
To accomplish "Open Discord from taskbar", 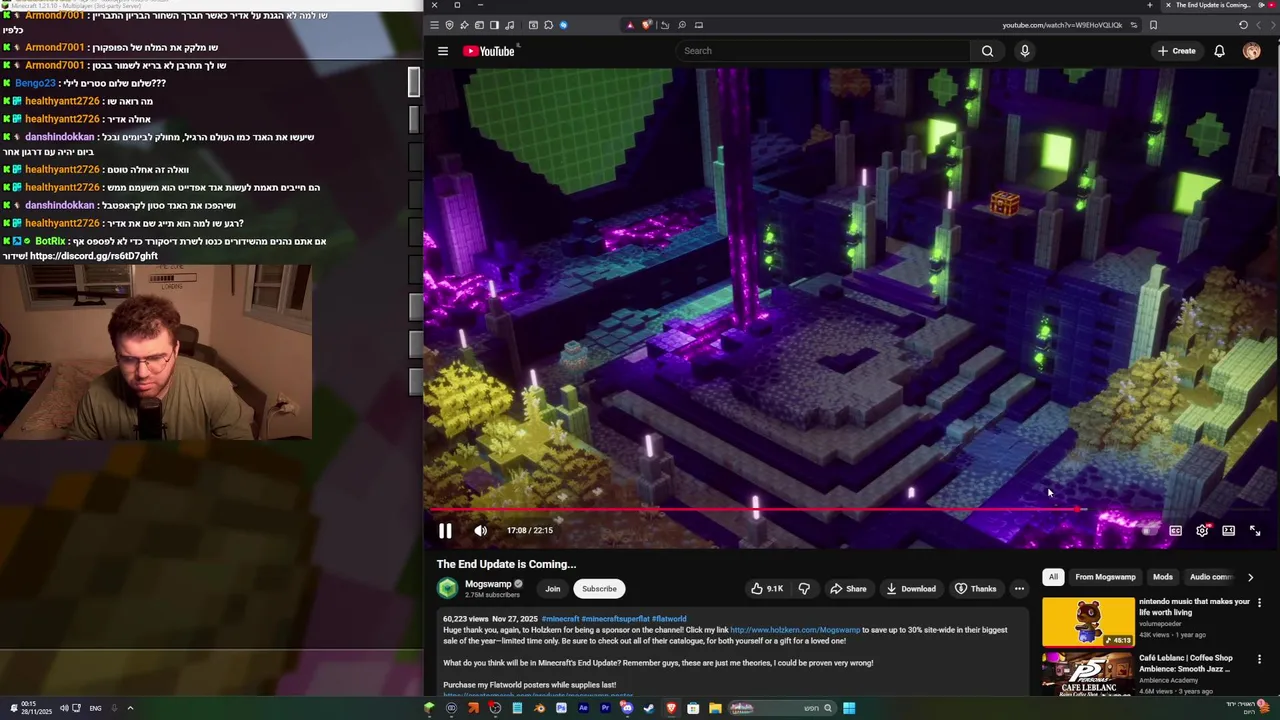I will 627,708.
